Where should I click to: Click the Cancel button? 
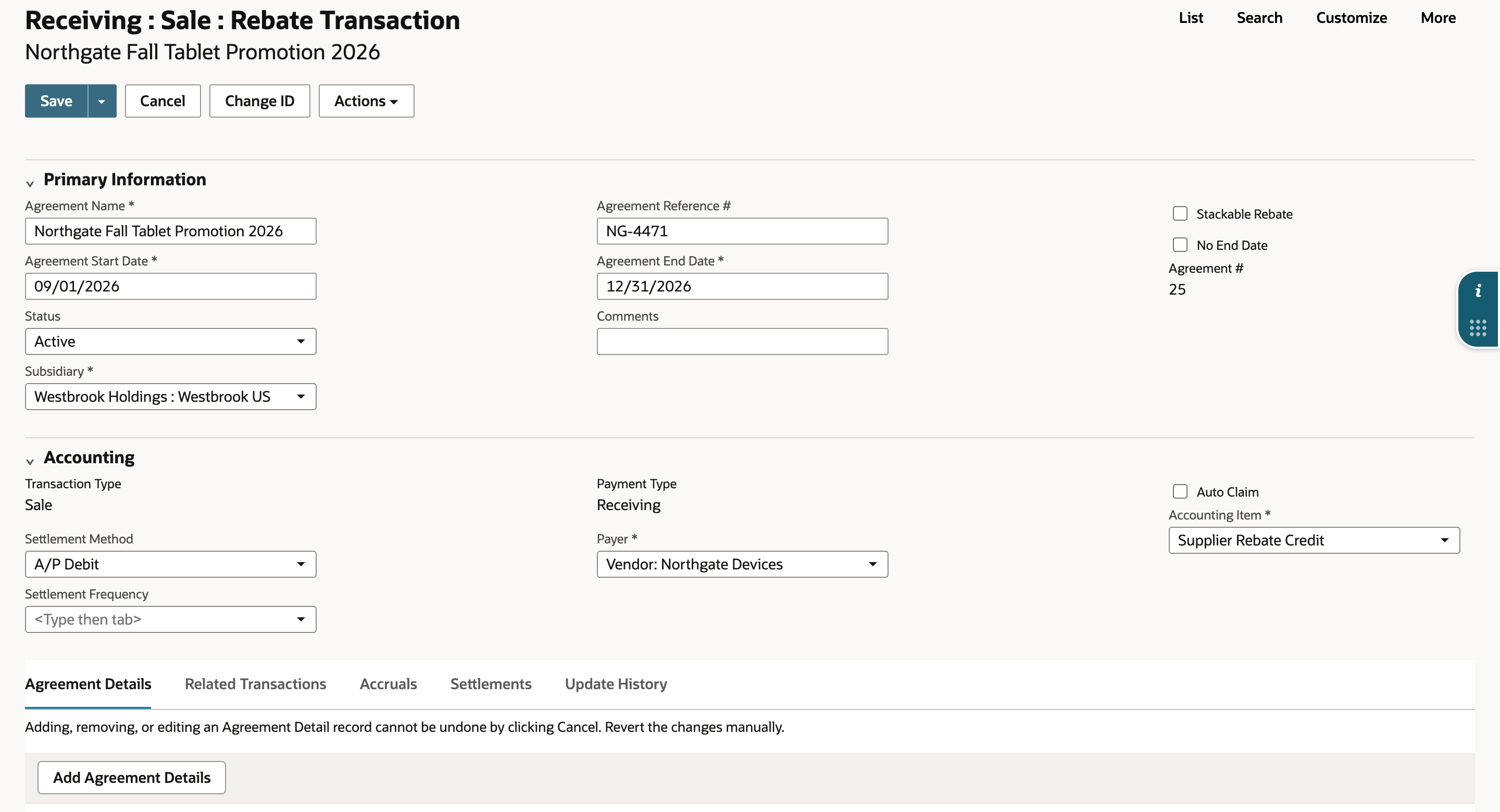(x=162, y=102)
